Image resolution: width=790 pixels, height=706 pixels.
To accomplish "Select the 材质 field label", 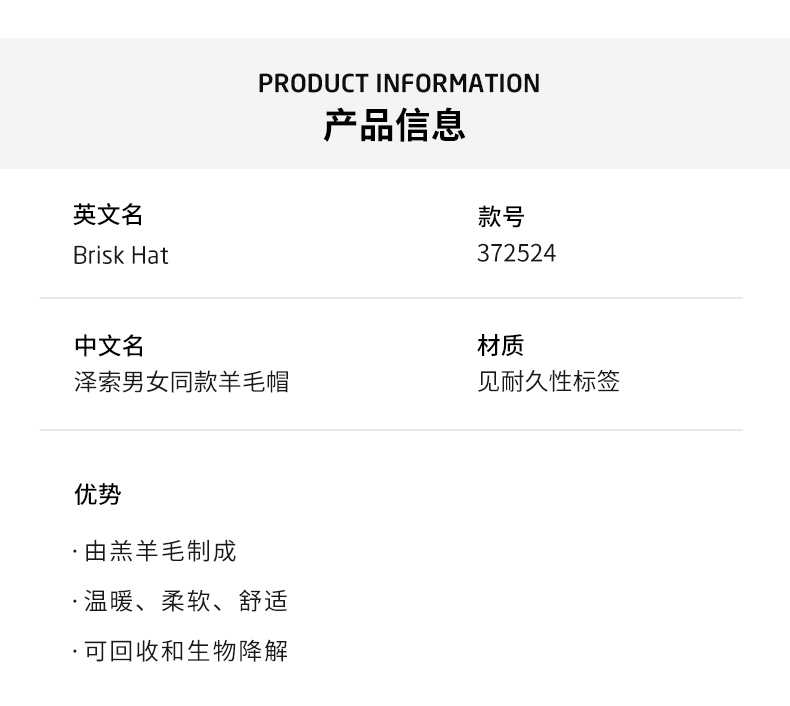I will [x=501, y=346].
